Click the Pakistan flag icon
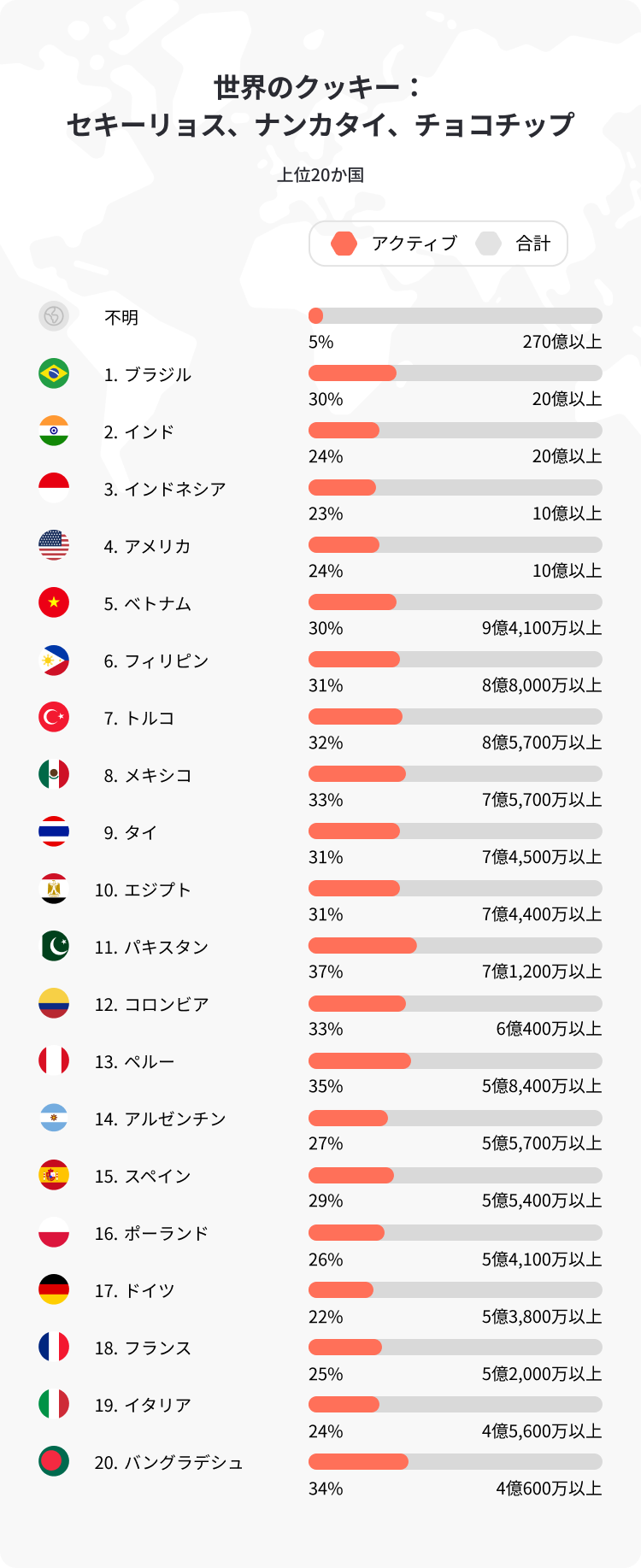The width and height of the screenshot is (641, 1568). [x=54, y=946]
